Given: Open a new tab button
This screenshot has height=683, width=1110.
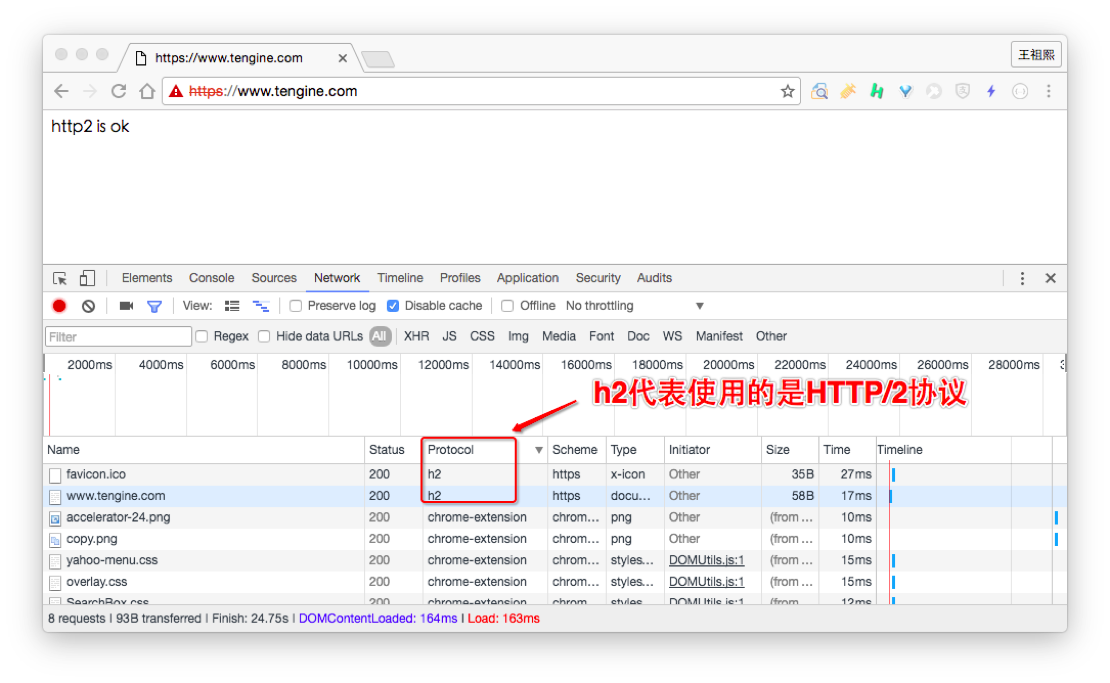Looking at the screenshot, I should click(x=378, y=59).
